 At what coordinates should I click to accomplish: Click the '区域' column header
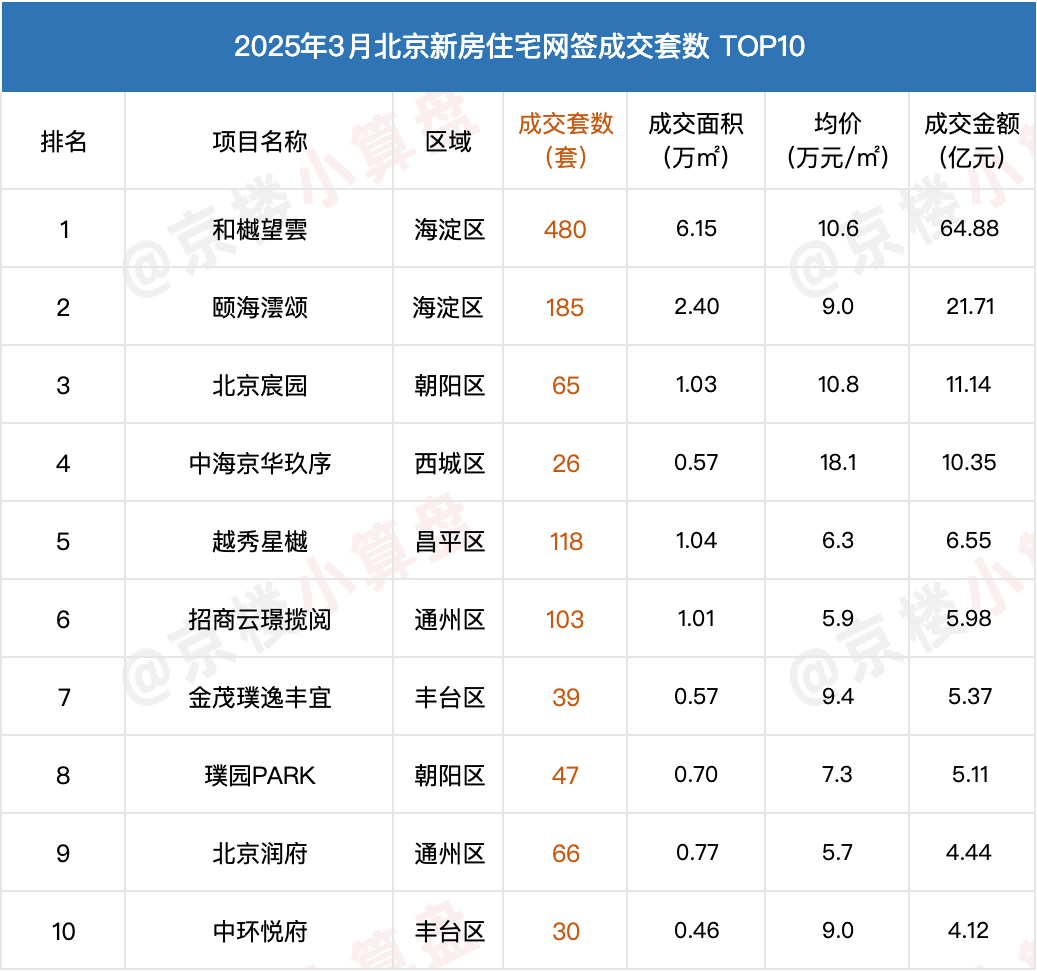[448, 142]
